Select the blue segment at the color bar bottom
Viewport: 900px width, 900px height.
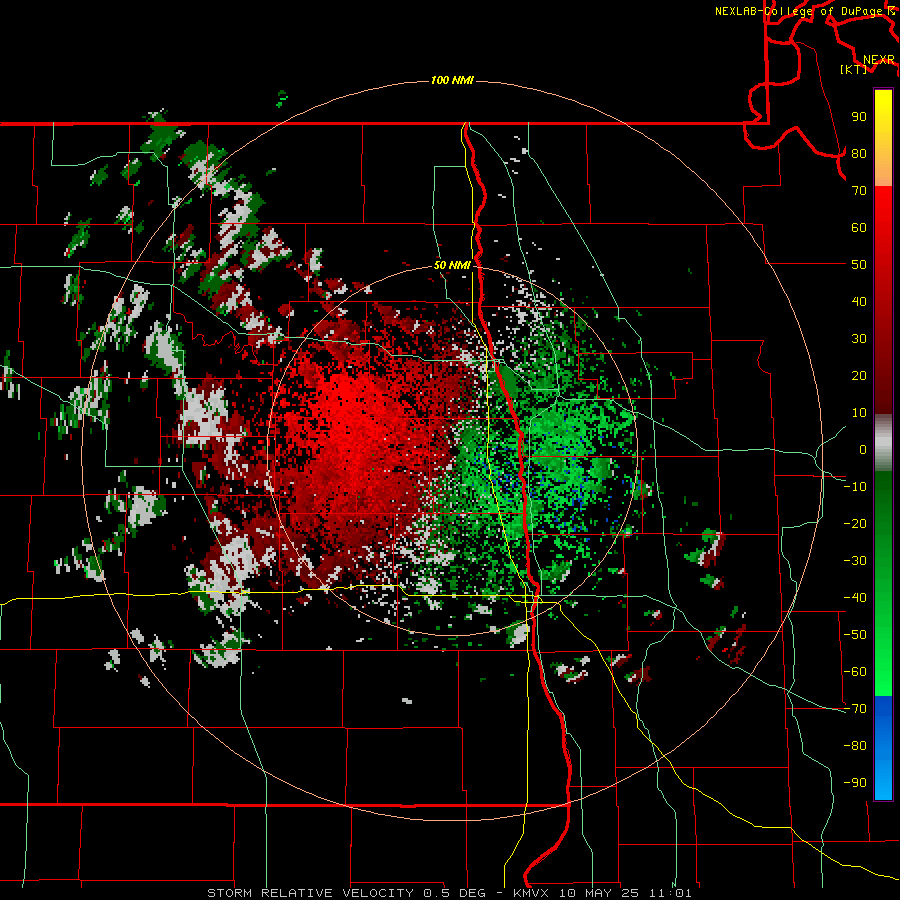(x=883, y=748)
